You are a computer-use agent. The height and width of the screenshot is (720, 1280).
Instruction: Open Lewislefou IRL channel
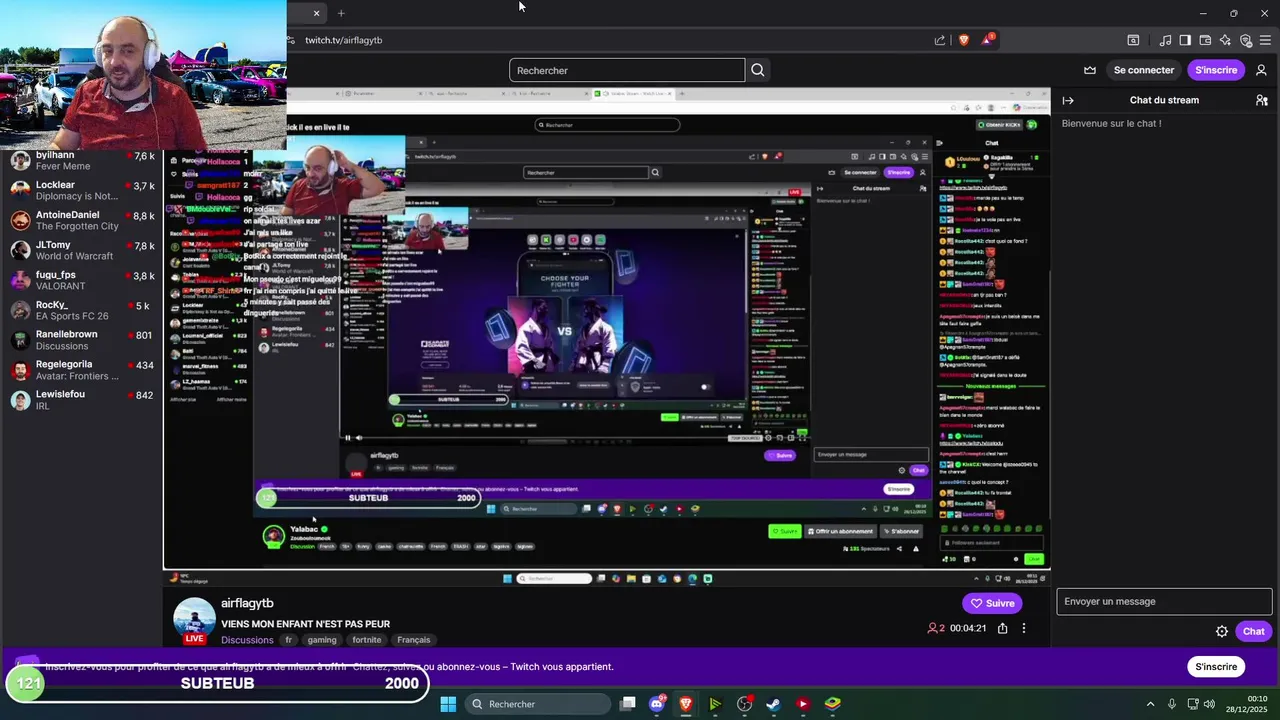click(82, 400)
